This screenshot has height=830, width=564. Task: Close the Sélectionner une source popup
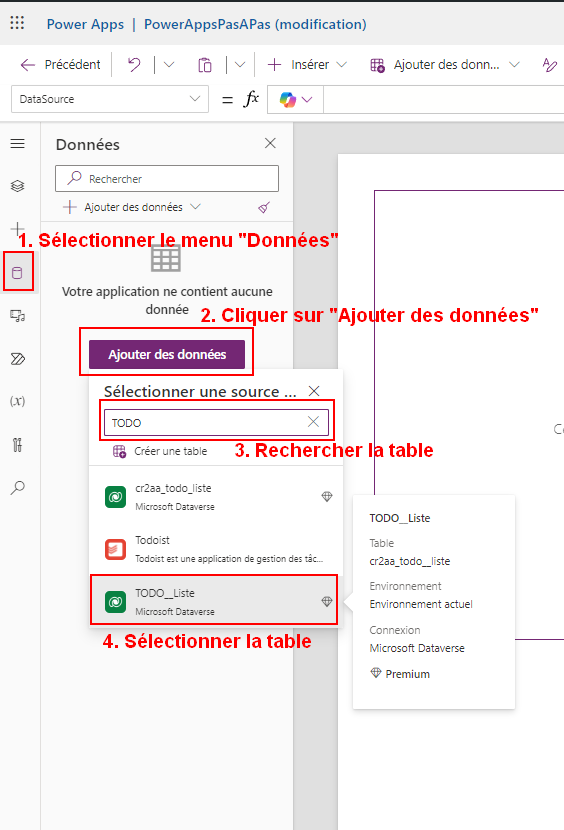[x=314, y=391]
